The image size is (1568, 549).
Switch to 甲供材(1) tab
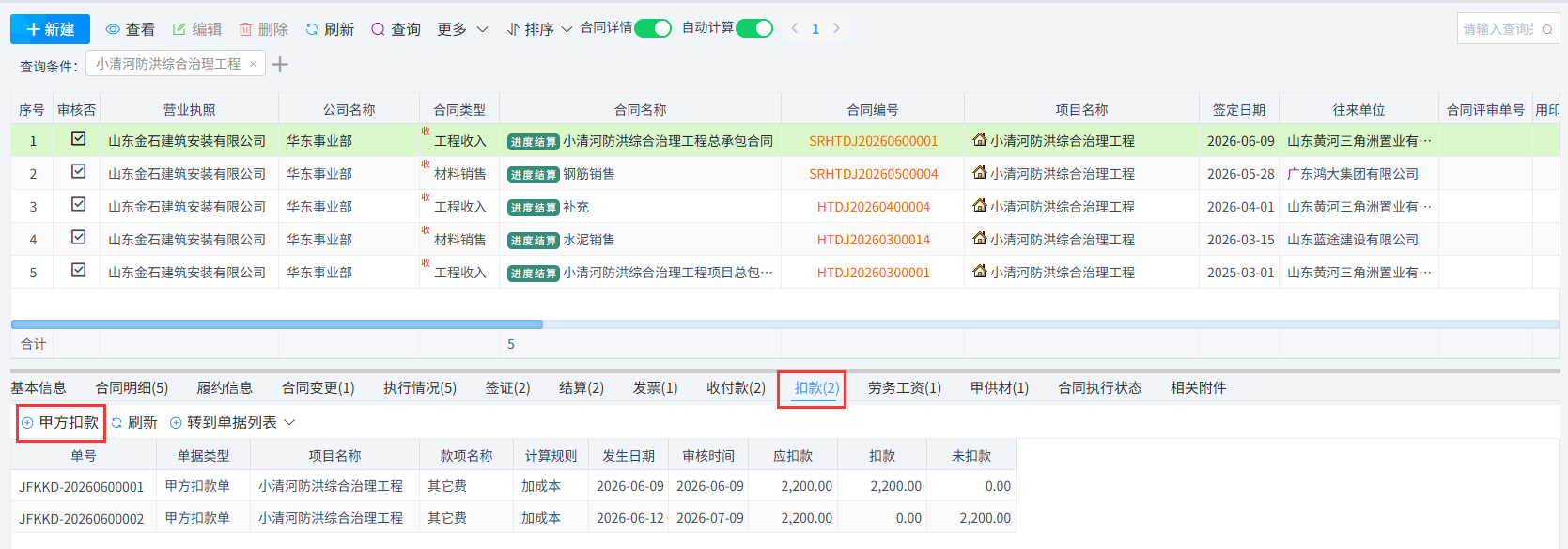[1000, 387]
